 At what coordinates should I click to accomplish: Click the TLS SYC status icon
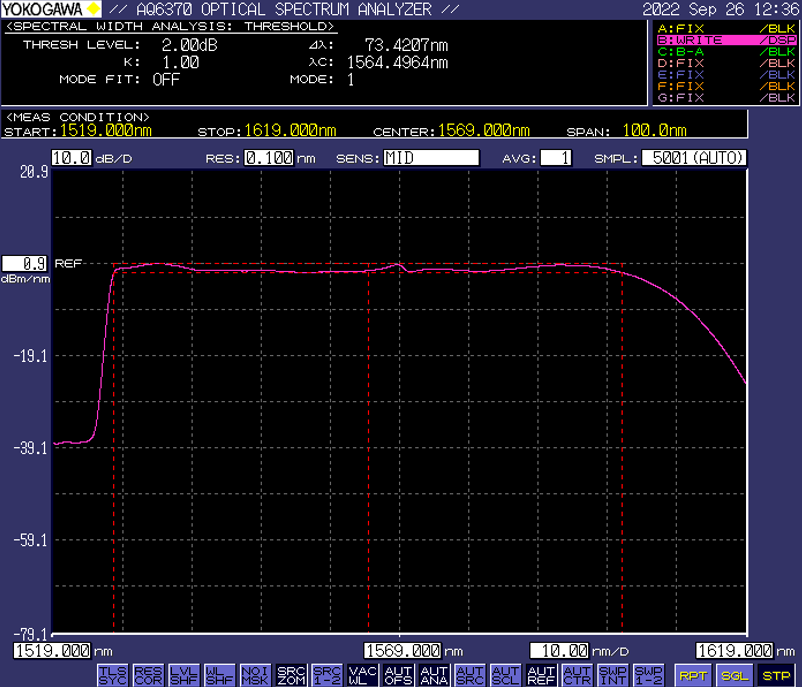112,675
